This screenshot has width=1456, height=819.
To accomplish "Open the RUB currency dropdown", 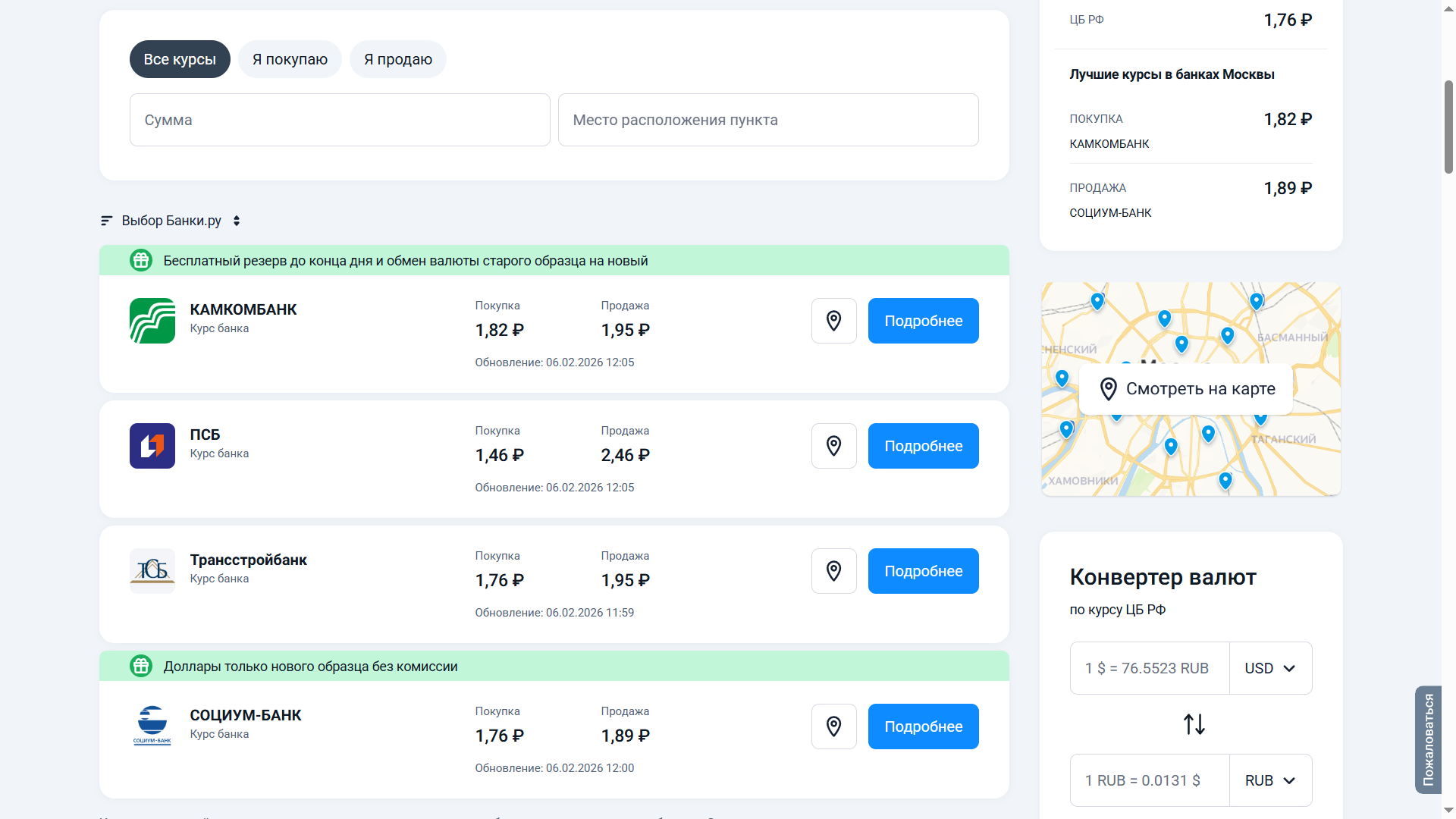I will click(1270, 780).
